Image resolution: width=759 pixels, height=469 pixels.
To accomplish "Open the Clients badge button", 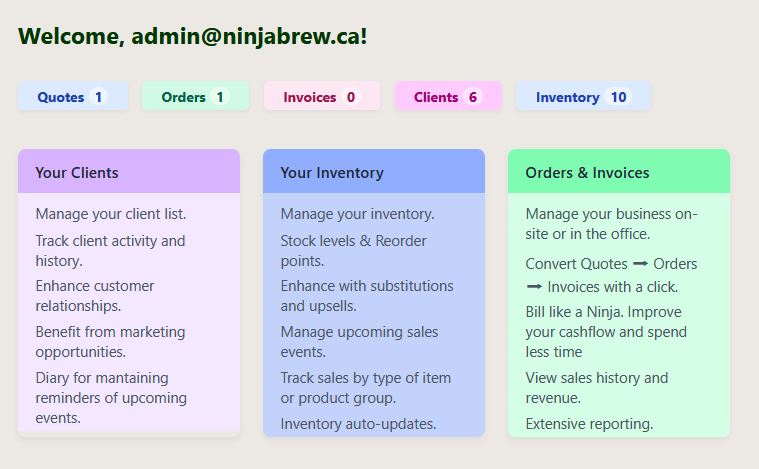I will (448, 96).
